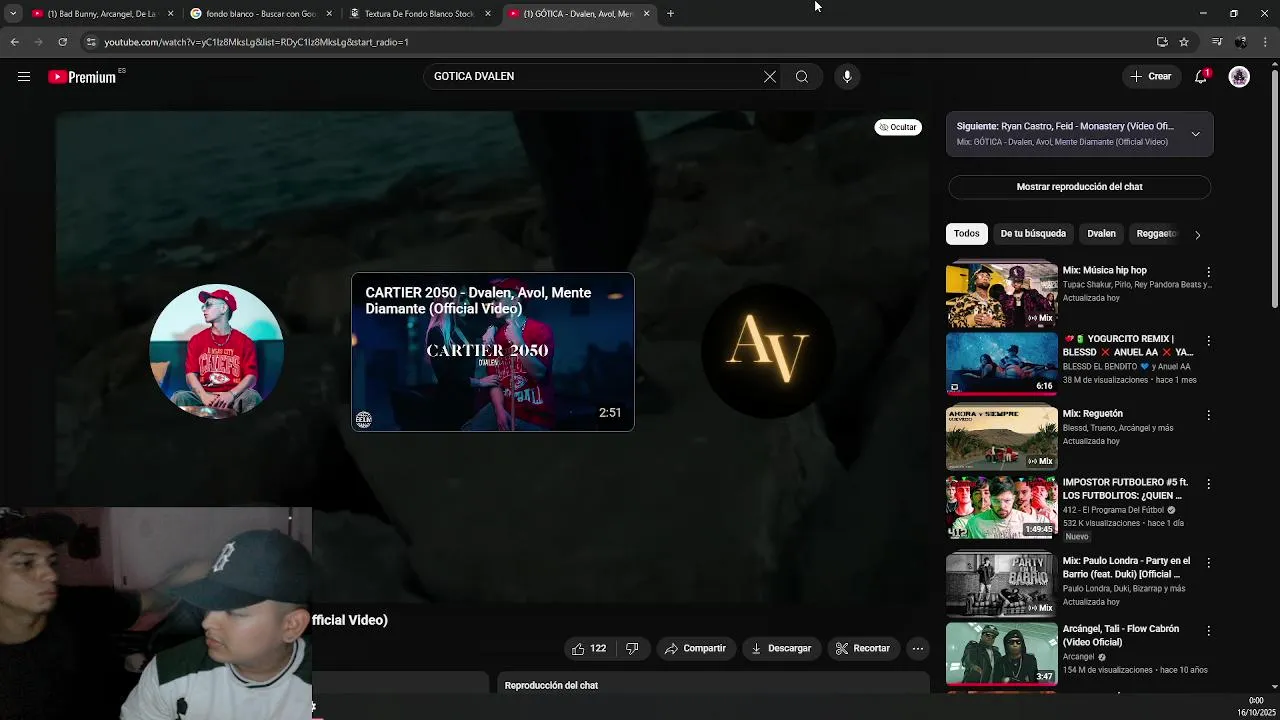Open options for Mix: Reguetón
Image resolution: width=1280 pixels, height=720 pixels.
pyautogui.click(x=1208, y=415)
